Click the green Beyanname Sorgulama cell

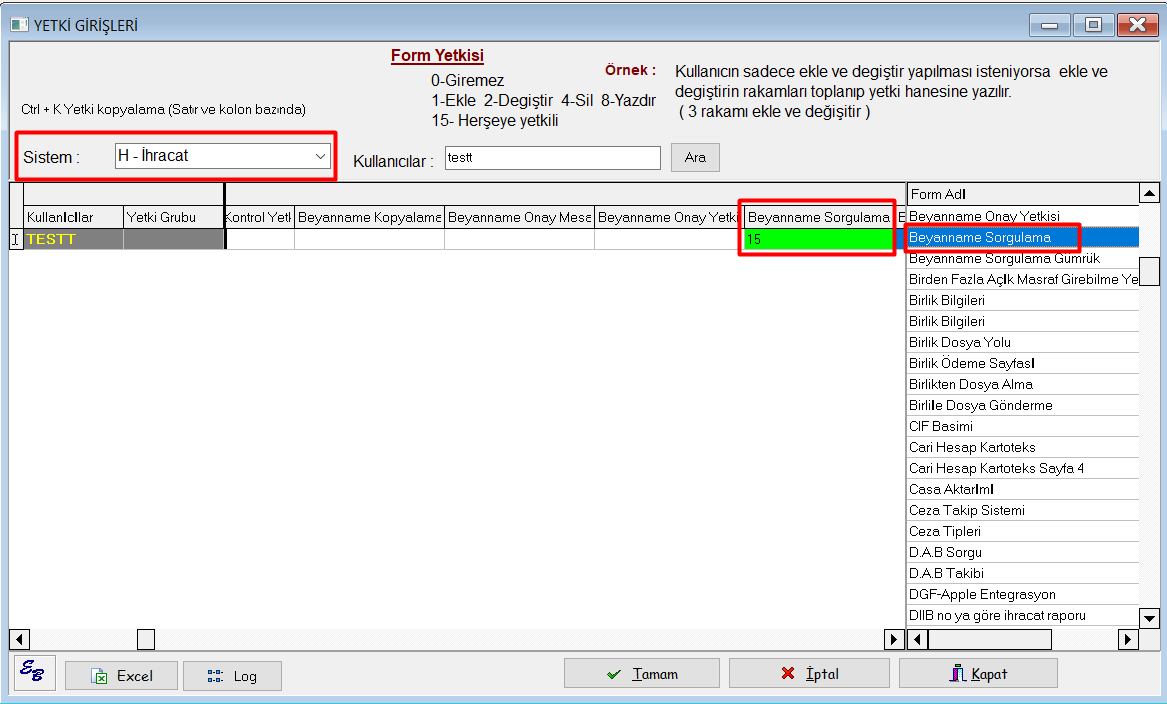click(x=817, y=239)
